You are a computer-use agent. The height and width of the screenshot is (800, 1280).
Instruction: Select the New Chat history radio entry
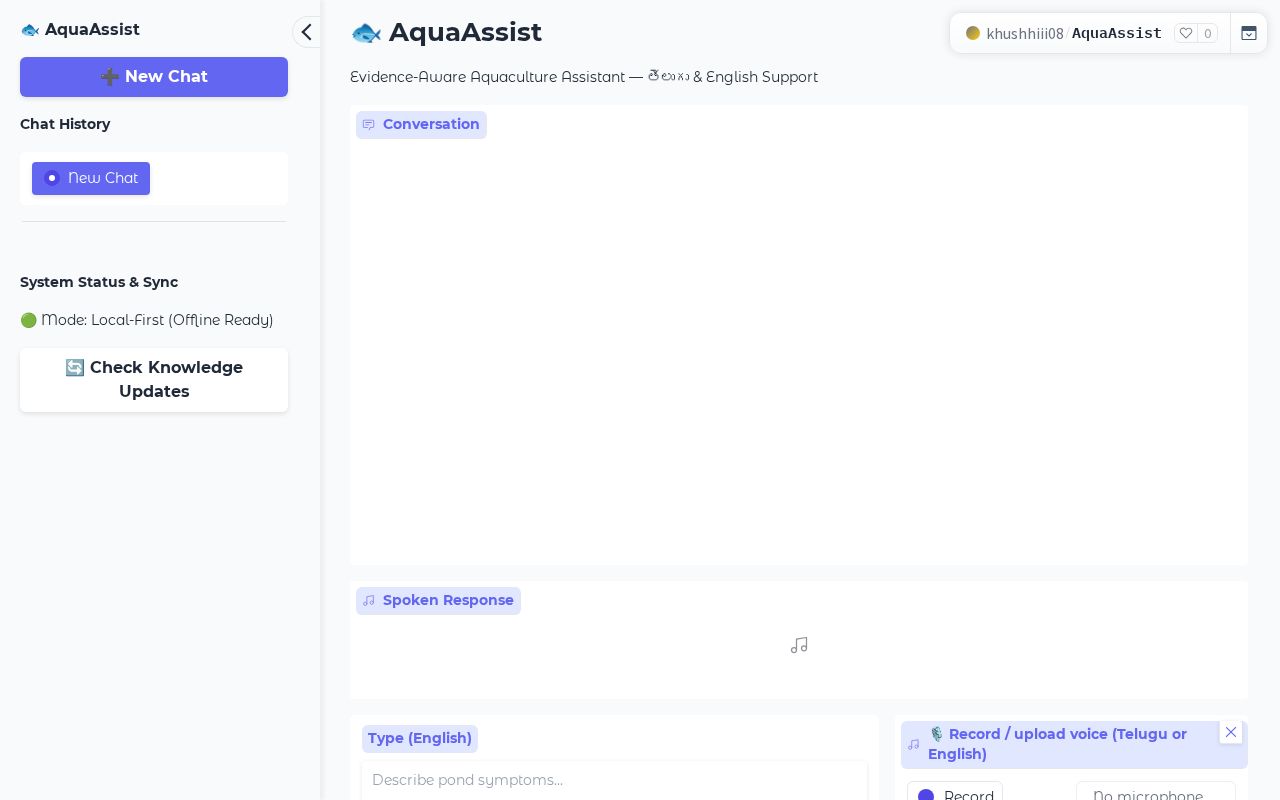pos(91,178)
